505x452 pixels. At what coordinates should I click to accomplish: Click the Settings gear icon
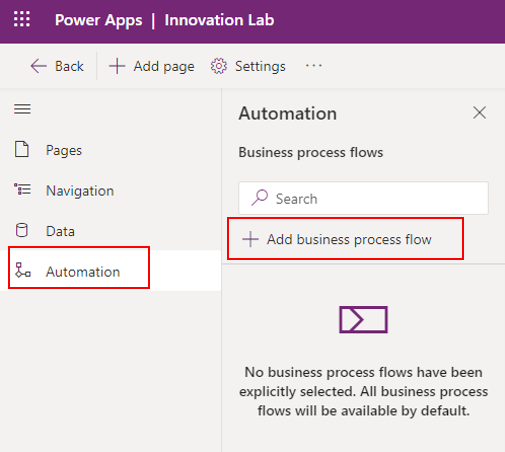pos(219,66)
